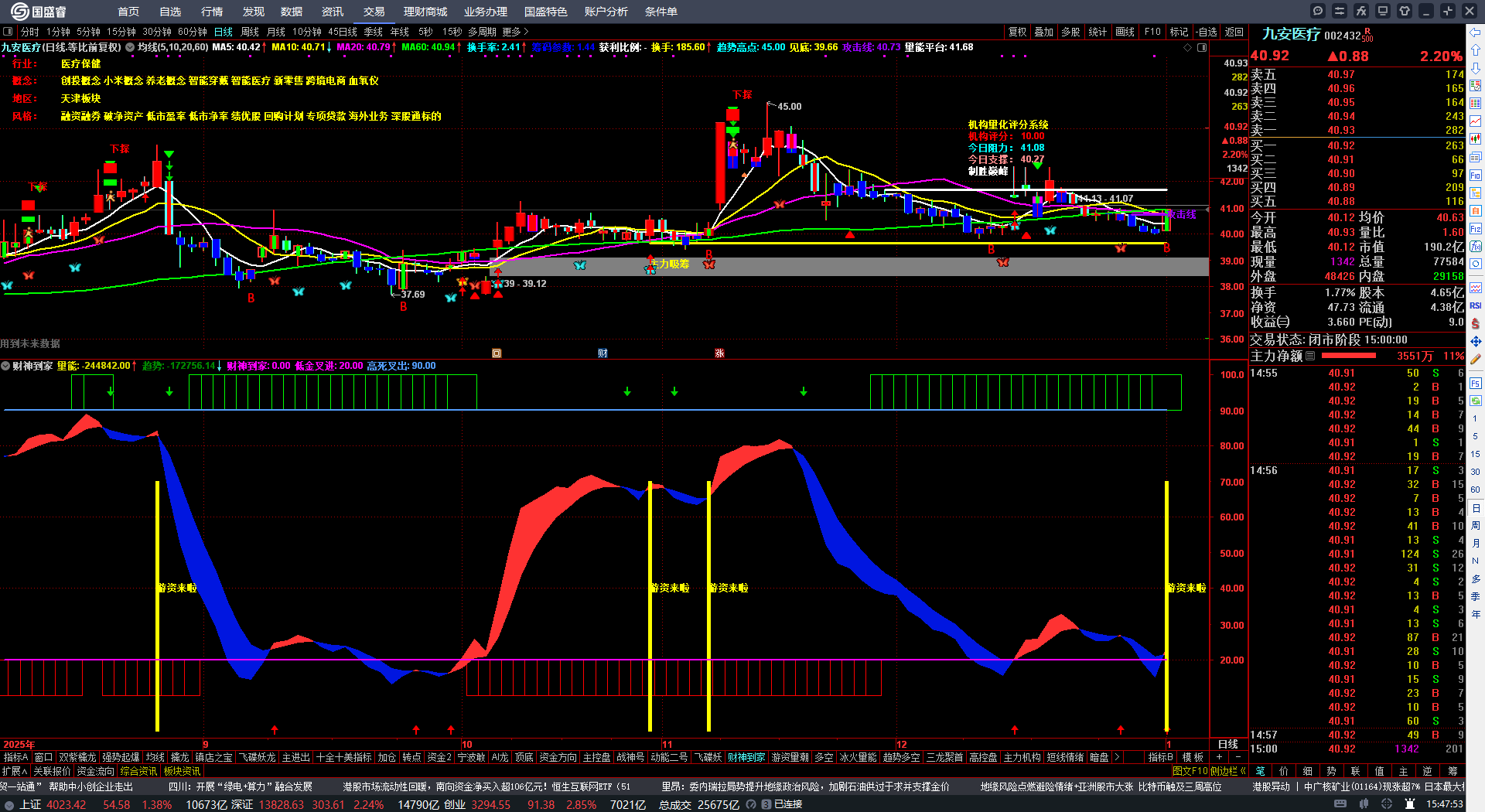Open the 交易 menu
The height and width of the screenshot is (812, 1485).
(374, 12)
